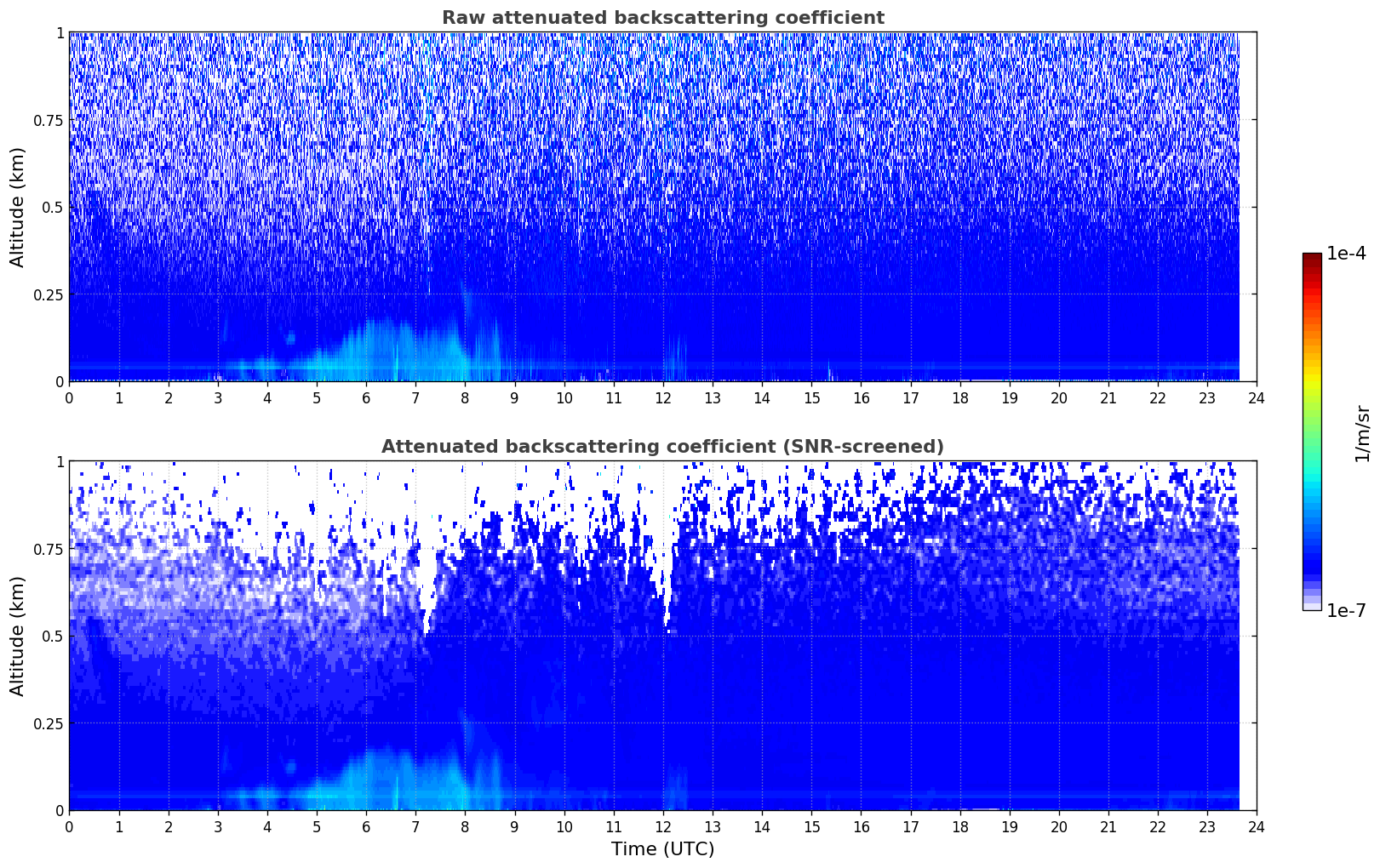
Task: Click time tick "12" under the raw plot
Action: coord(662,397)
